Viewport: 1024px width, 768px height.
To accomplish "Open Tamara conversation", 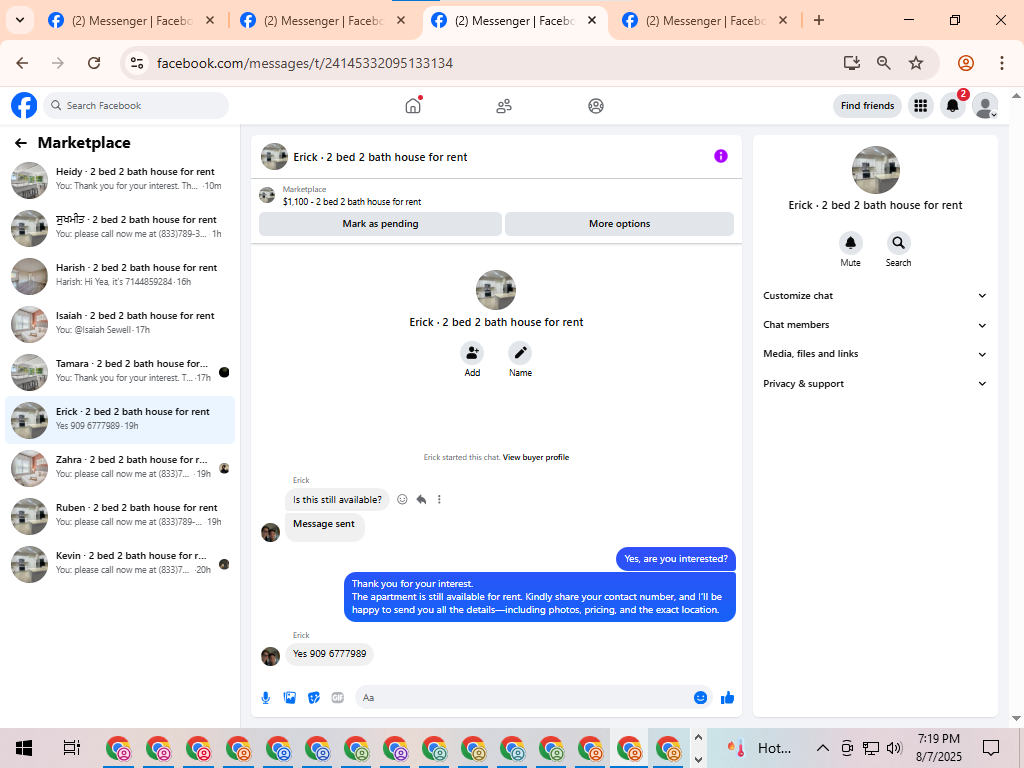I will point(120,371).
